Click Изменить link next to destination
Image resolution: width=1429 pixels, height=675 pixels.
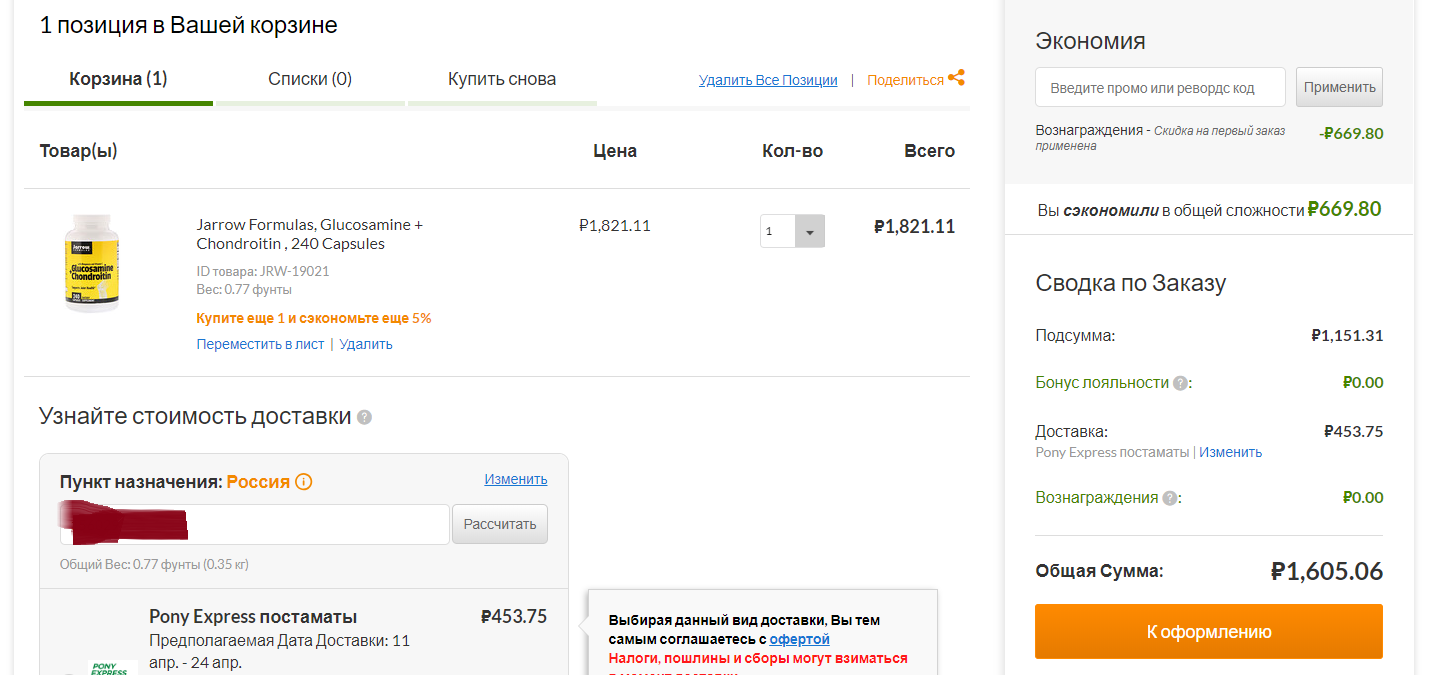(516, 479)
